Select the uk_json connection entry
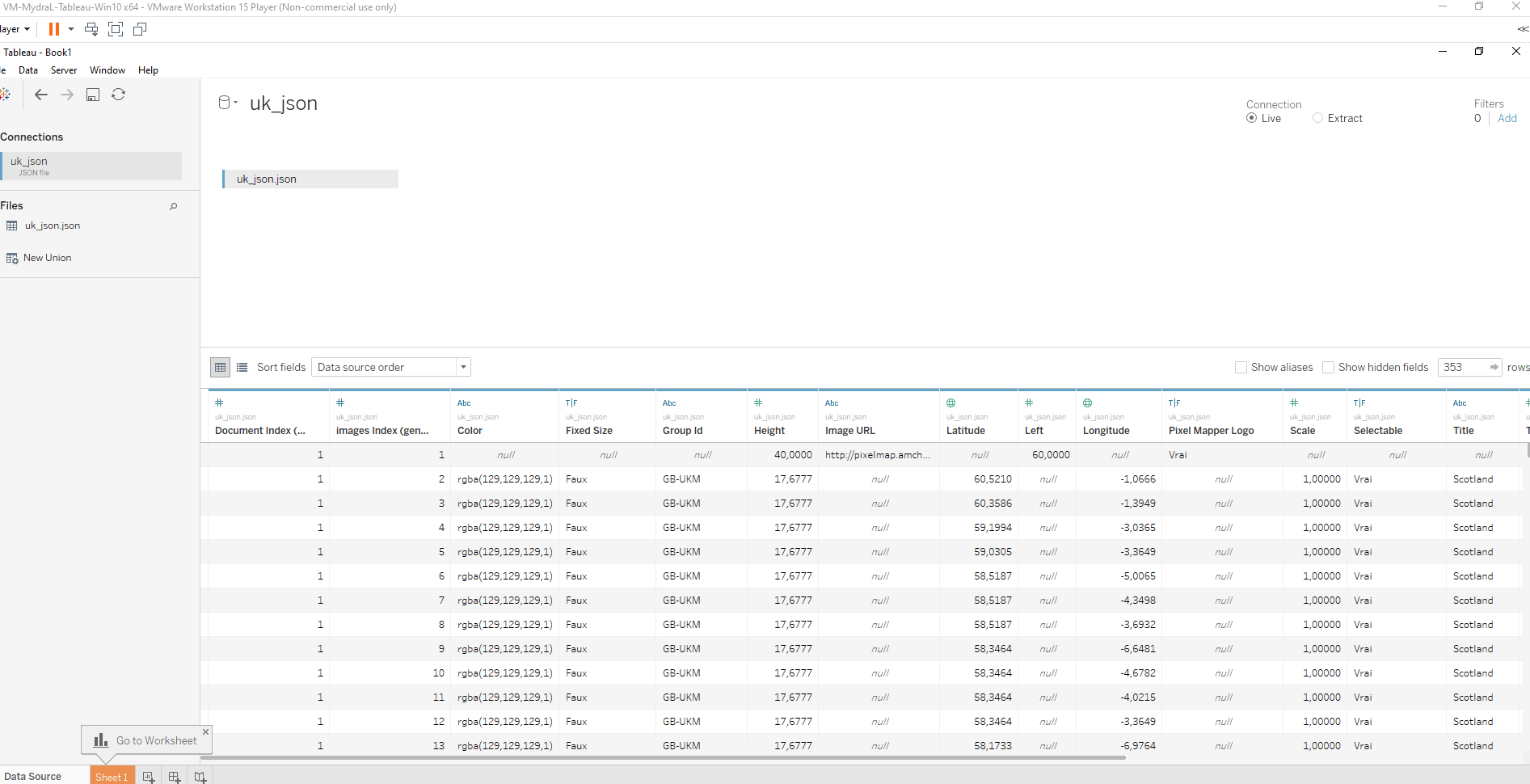 [x=91, y=166]
